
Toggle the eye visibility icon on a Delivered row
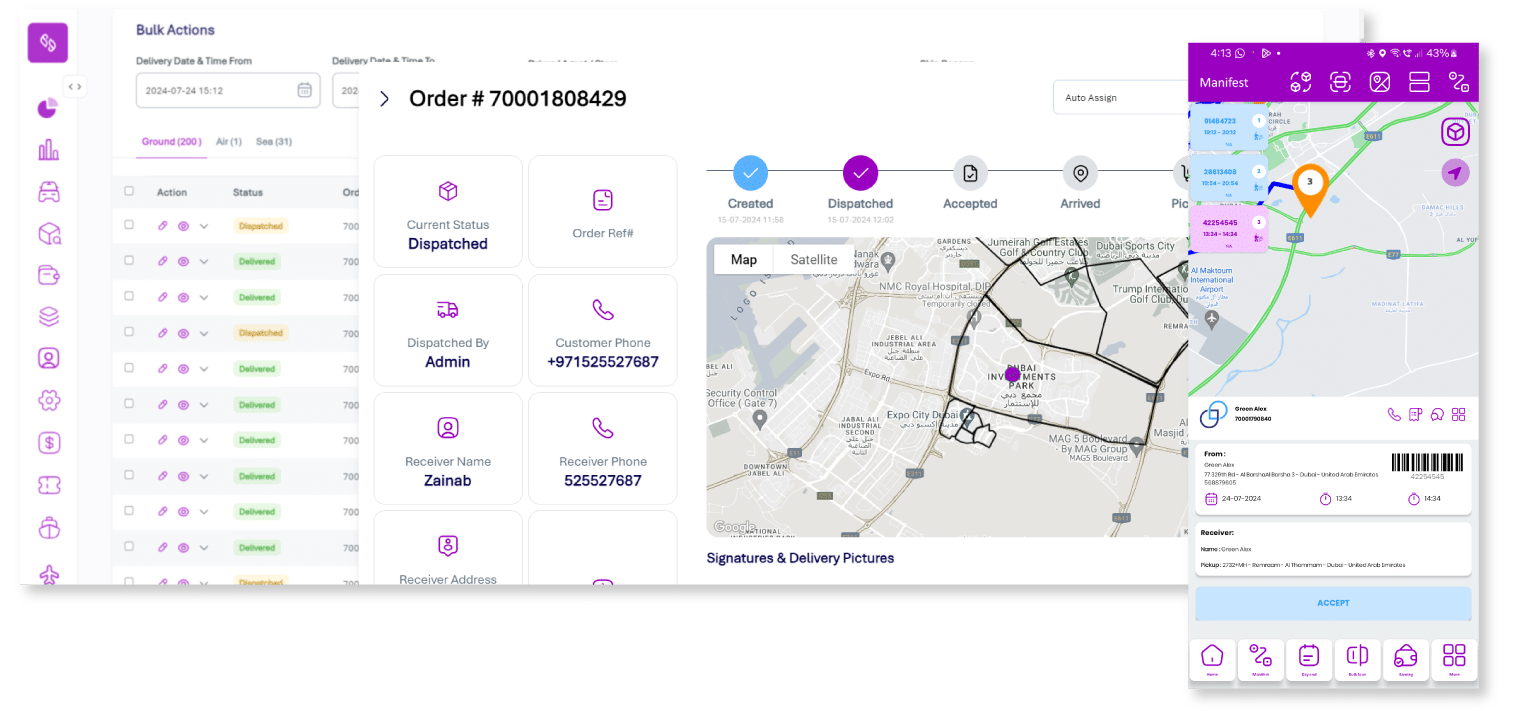pos(181,261)
